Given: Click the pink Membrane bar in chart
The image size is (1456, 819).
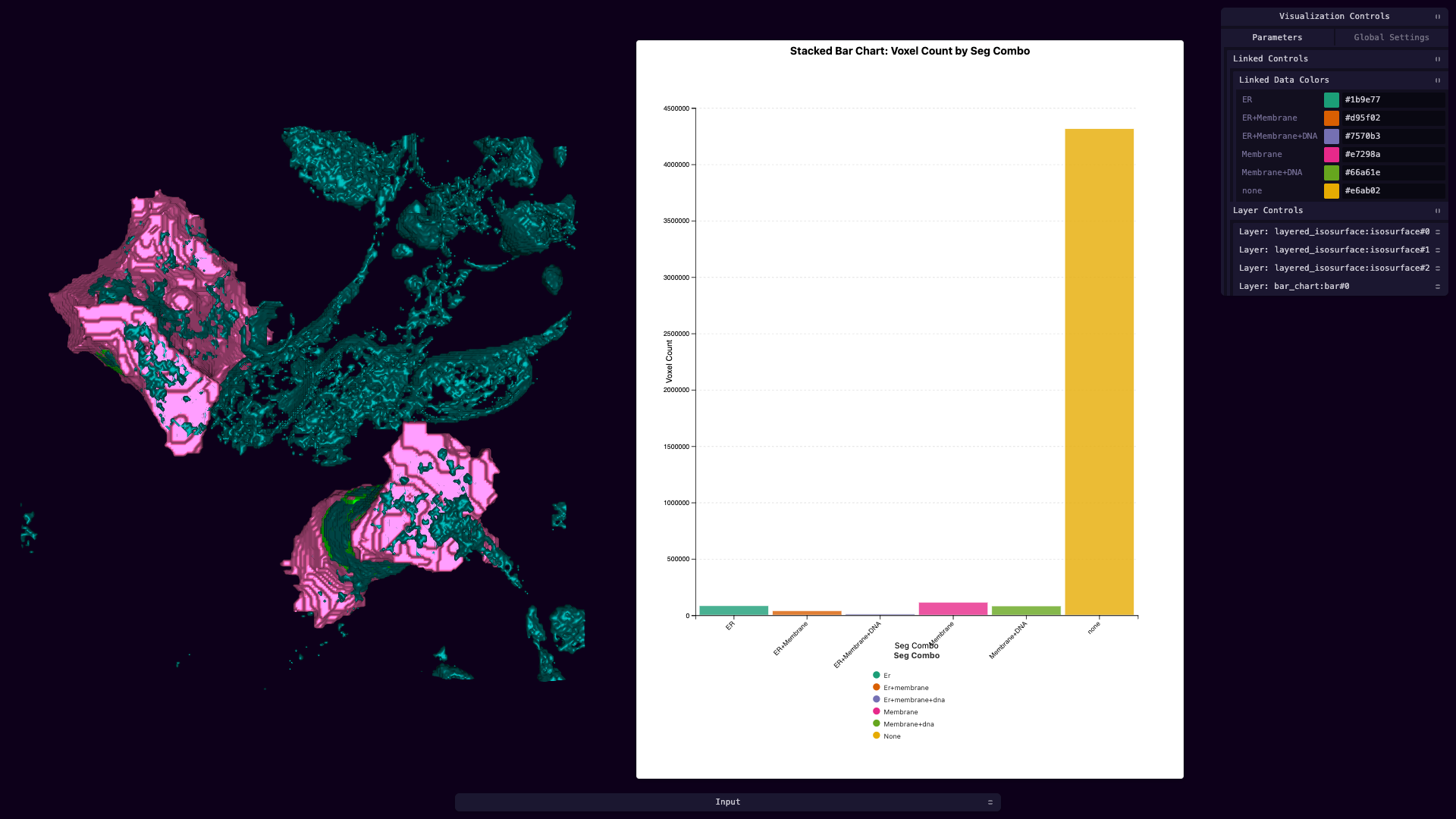Looking at the screenshot, I should pyautogui.click(x=953, y=609).
